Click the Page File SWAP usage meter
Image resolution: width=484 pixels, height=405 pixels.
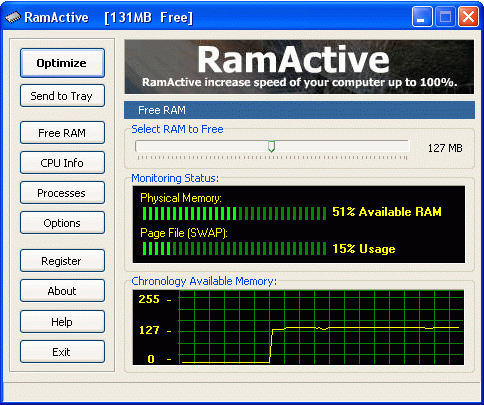point(234,249)
